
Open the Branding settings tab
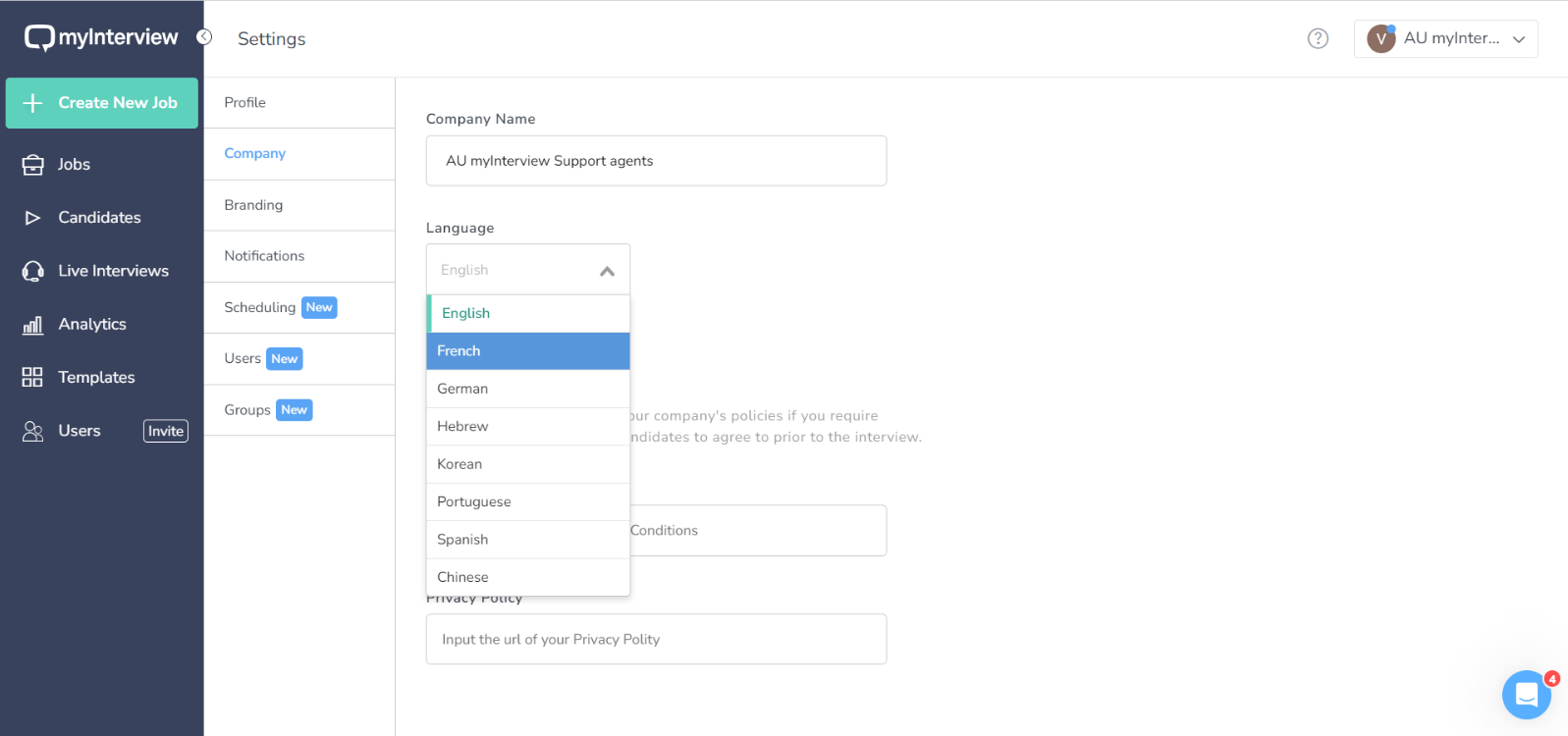[253, 205]
